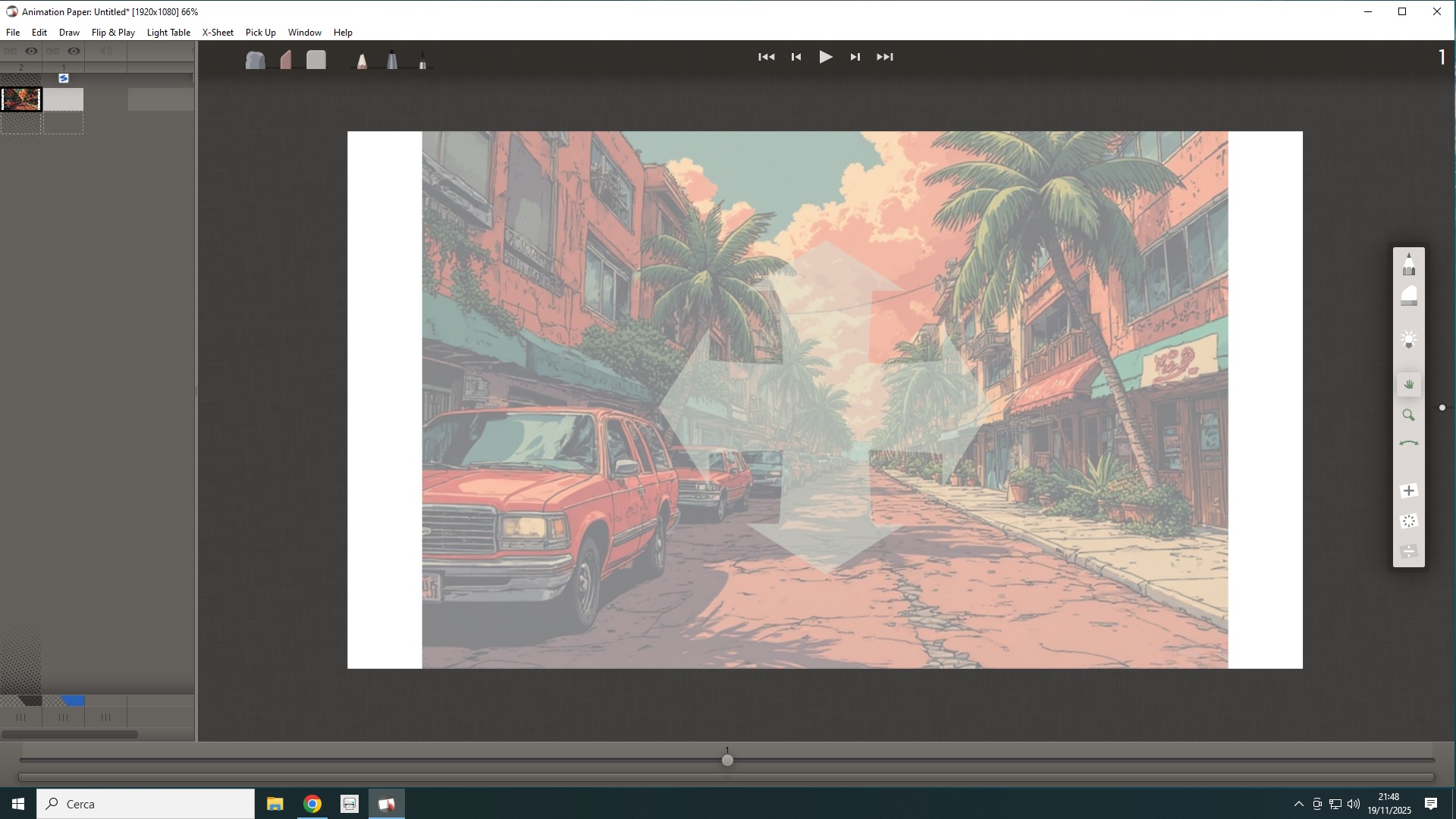This screenshot has height=819, width=1456.
Task: Select the pencil tool in right toolbar
Action: pos(1409,265)
